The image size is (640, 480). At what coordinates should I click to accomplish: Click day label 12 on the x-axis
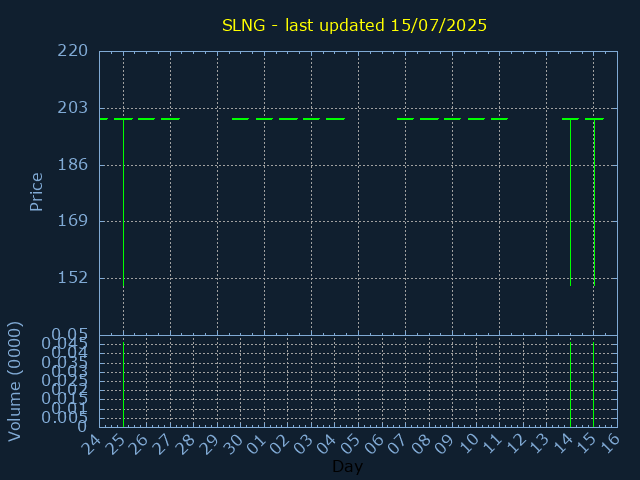514,444
